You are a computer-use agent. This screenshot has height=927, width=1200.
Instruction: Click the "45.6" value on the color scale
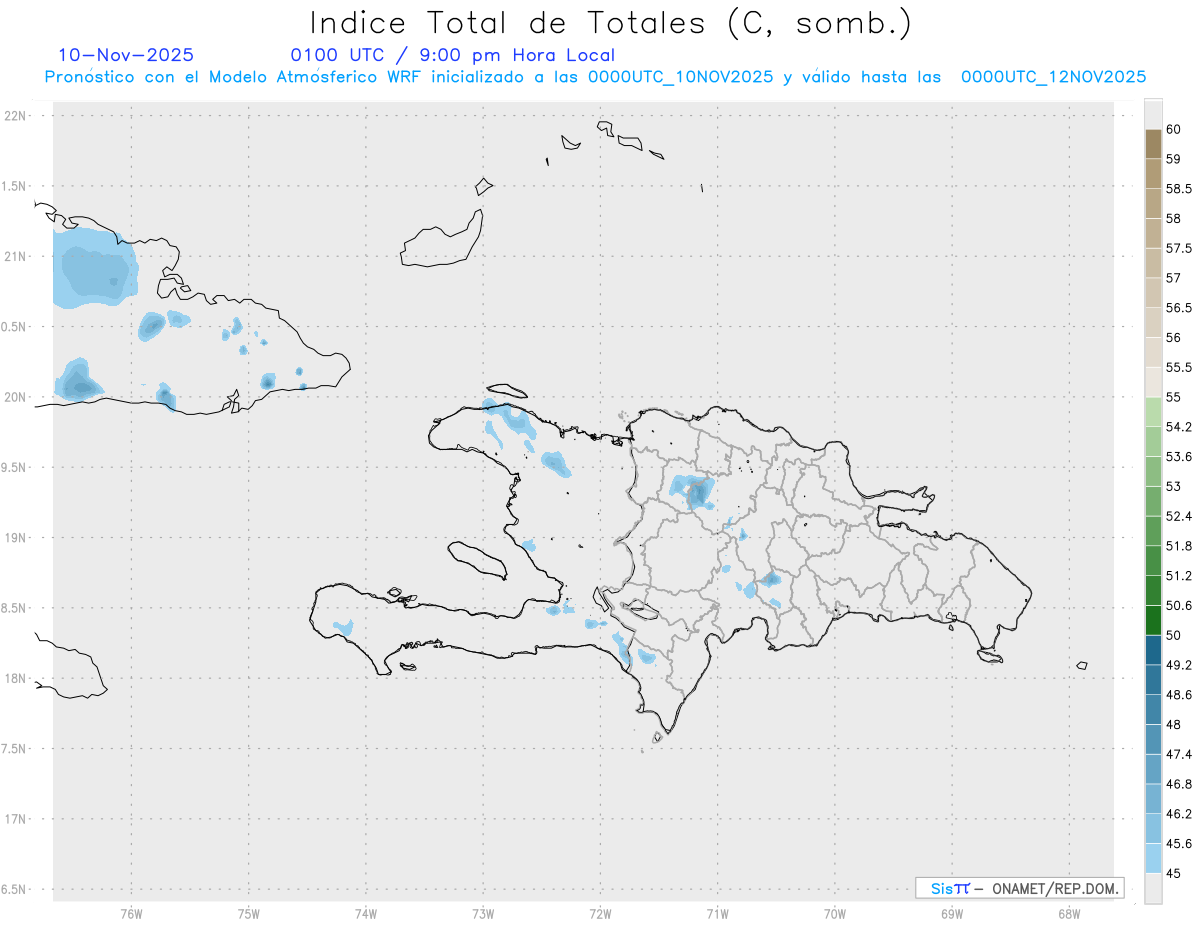tap(1178, 843)
